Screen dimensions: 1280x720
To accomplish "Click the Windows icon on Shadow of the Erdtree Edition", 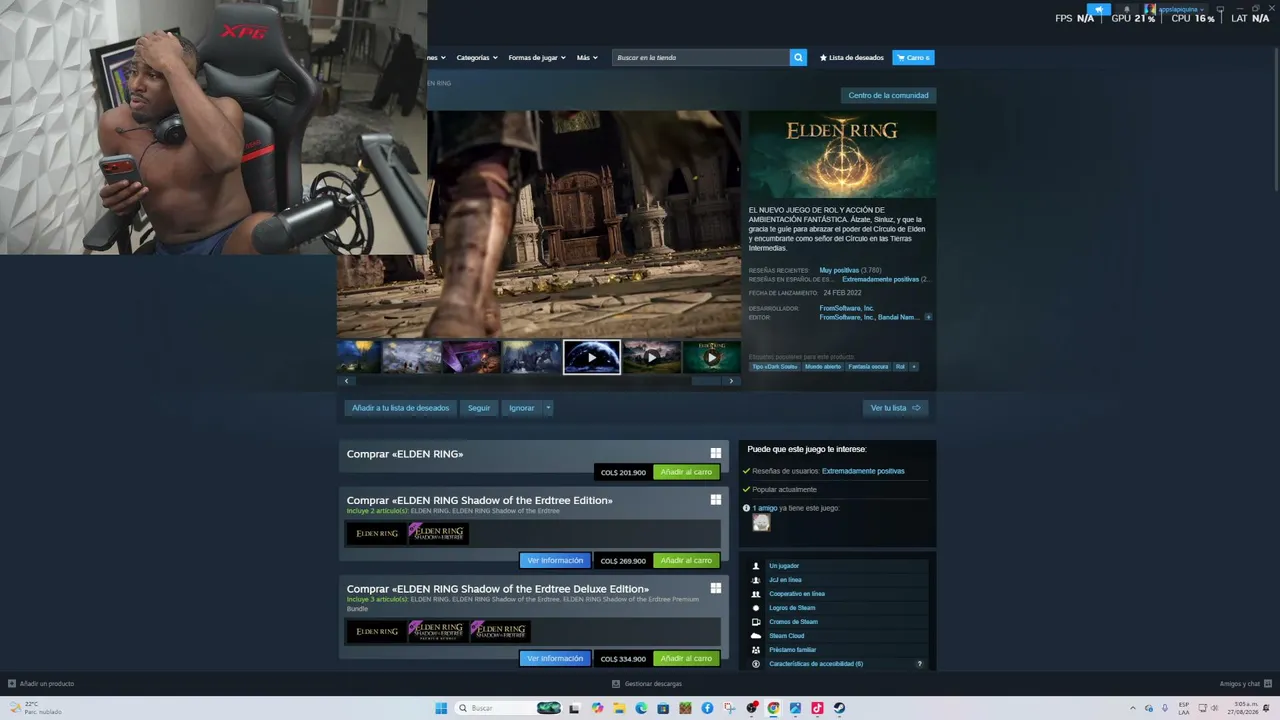I will (x=715, y=500).
